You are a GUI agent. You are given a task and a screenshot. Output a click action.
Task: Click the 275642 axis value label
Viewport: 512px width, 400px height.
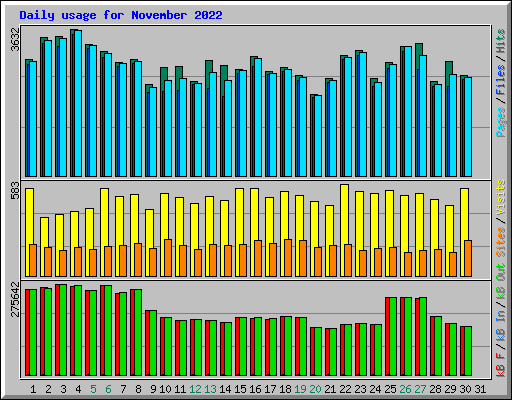point(15,299)
